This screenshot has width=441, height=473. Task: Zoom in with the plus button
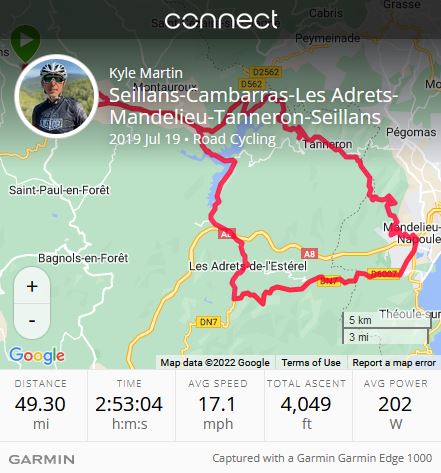tap(32, 286)
